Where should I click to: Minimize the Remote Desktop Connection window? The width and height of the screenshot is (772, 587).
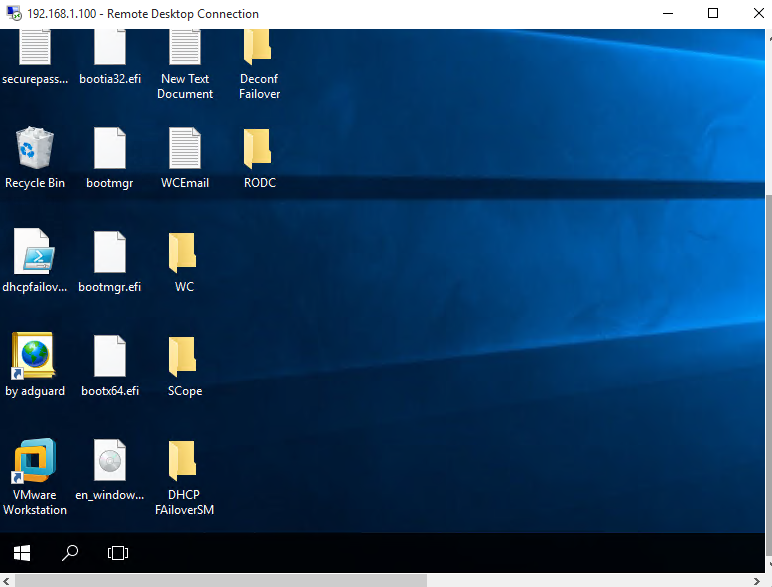pyautogui.click(x=668, y=13)
